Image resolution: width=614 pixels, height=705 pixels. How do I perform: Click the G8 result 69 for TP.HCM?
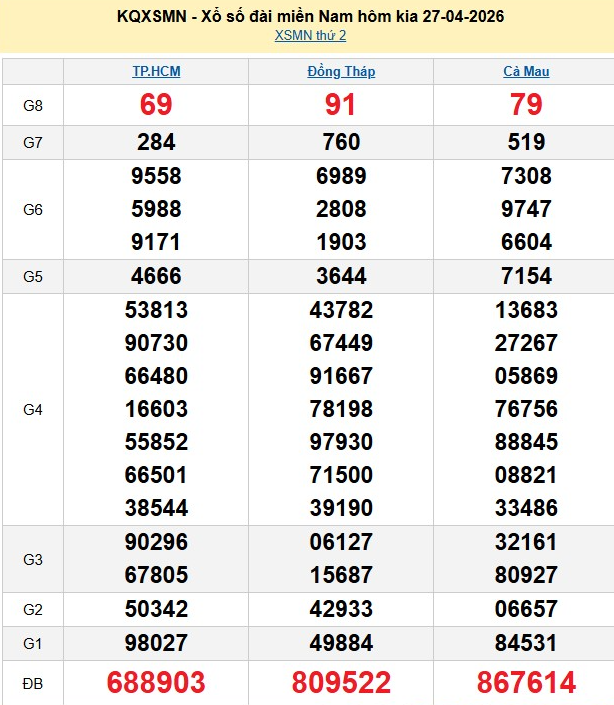[x=156, y=105]
